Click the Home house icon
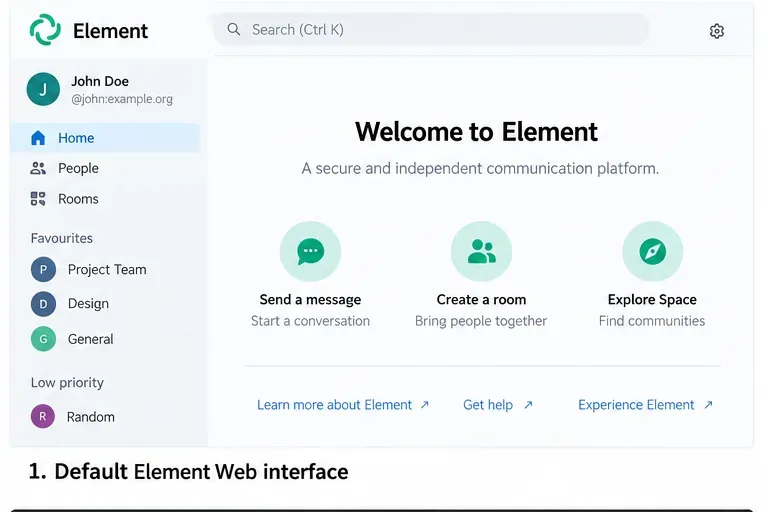The width and height of the screenshot is (768, 512). pyautogui.click(x=38, y=138)
